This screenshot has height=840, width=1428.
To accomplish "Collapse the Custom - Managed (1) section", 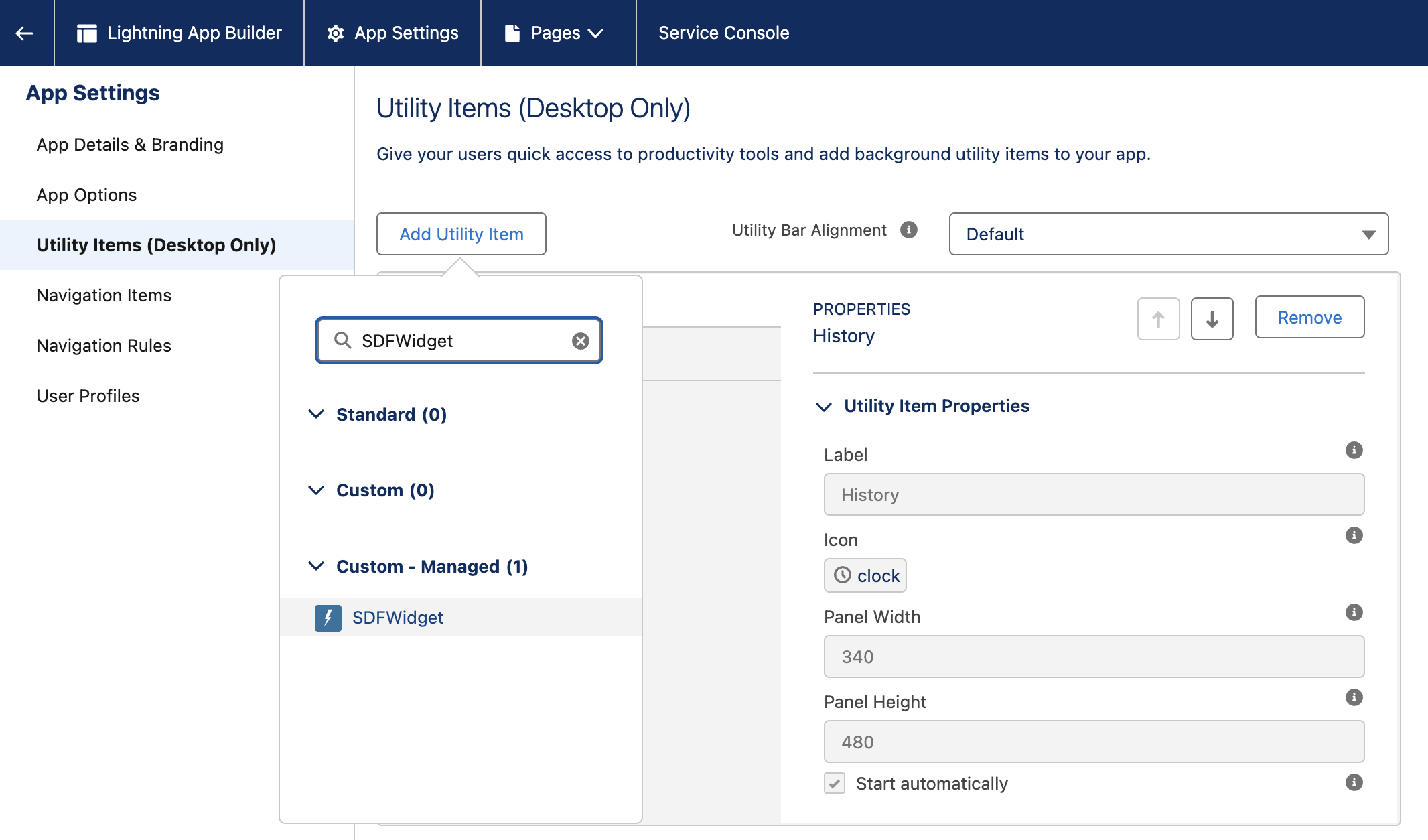I will pyautogui.click(x=316, y=566).
